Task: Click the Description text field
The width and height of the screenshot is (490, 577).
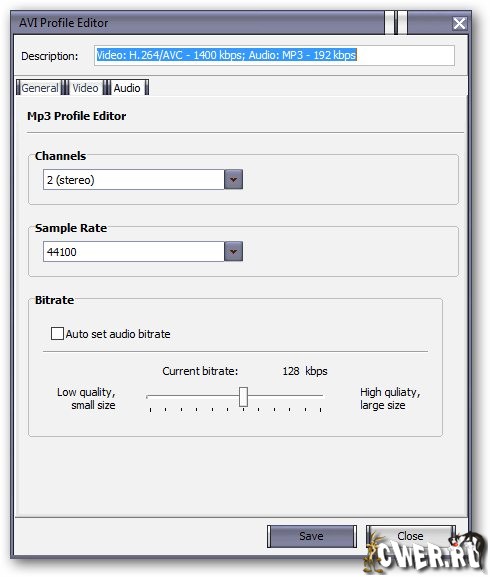Action: click(x=274, y=56)
